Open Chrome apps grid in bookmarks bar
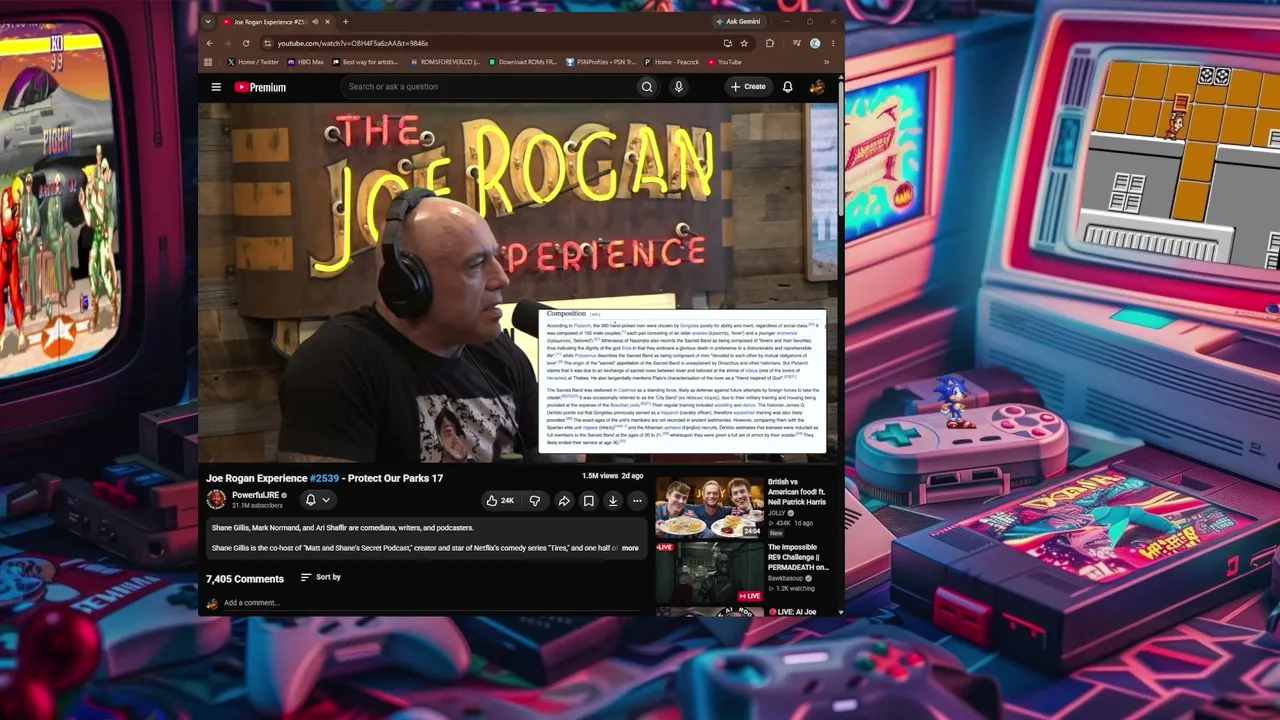 (x=208, y=62)
